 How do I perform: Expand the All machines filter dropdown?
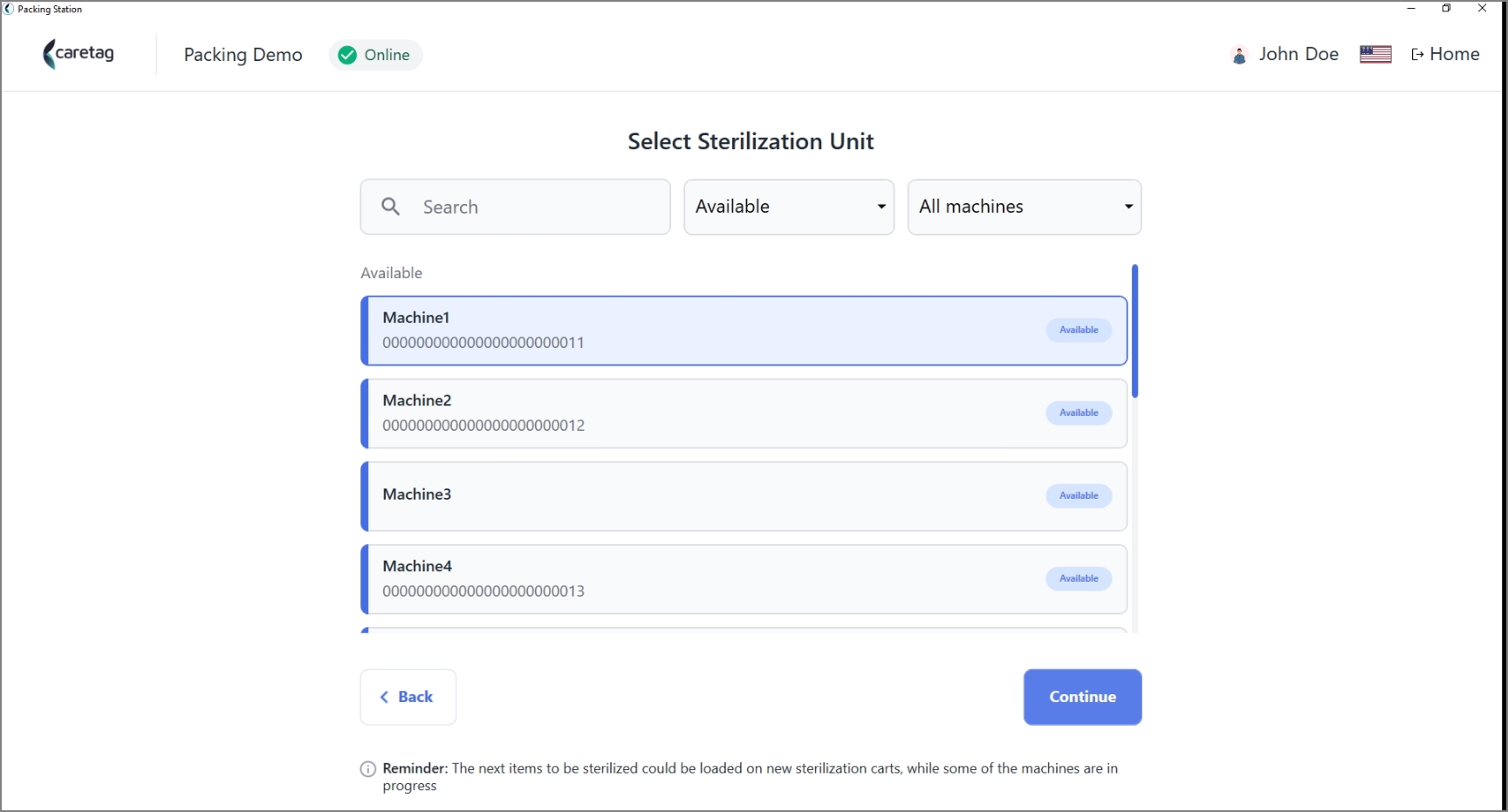(1025, 207)
